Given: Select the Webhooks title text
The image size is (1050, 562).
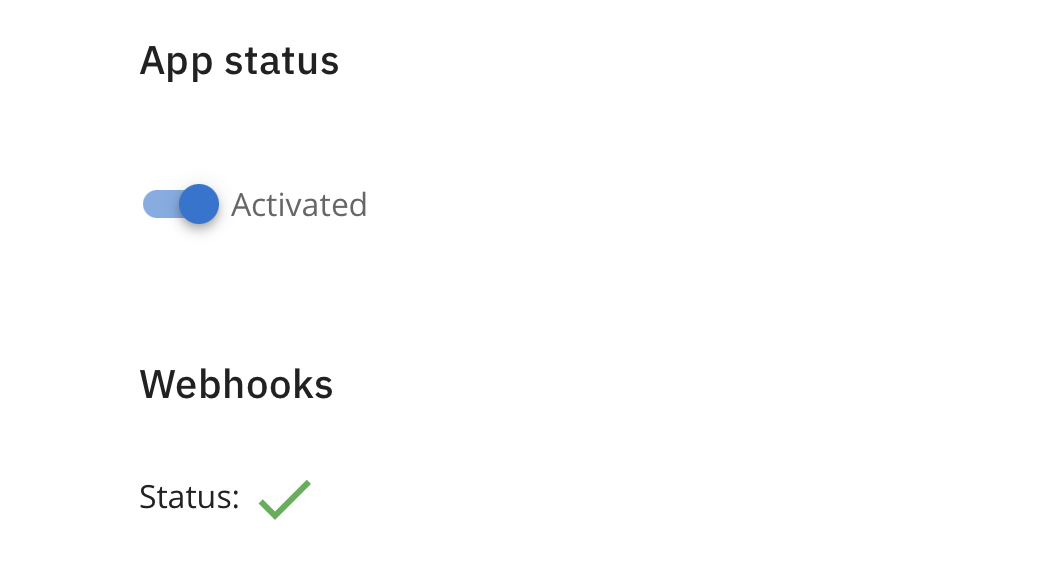Looking at the screenshot, I should point(236,384).
